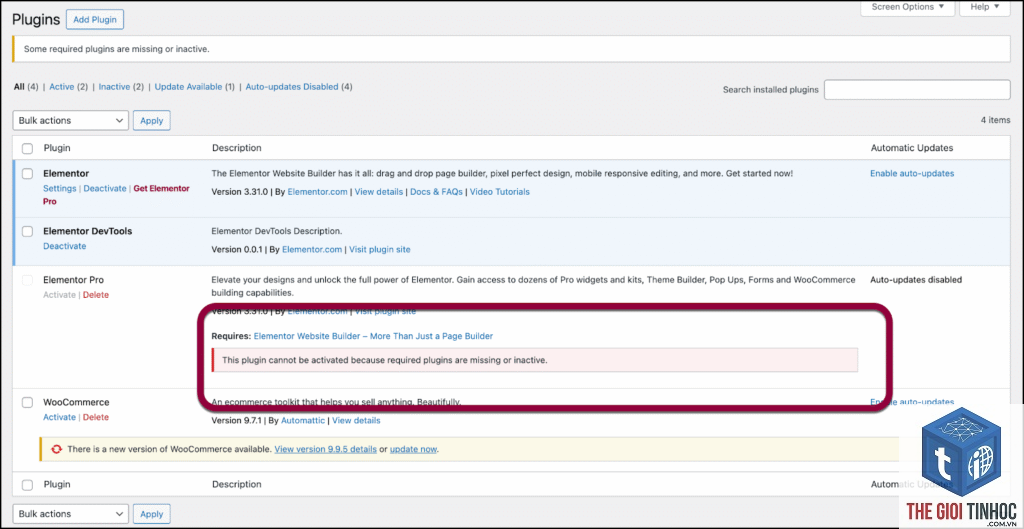
Task: Filter by Active plugins
Action: tap(62, 87)
